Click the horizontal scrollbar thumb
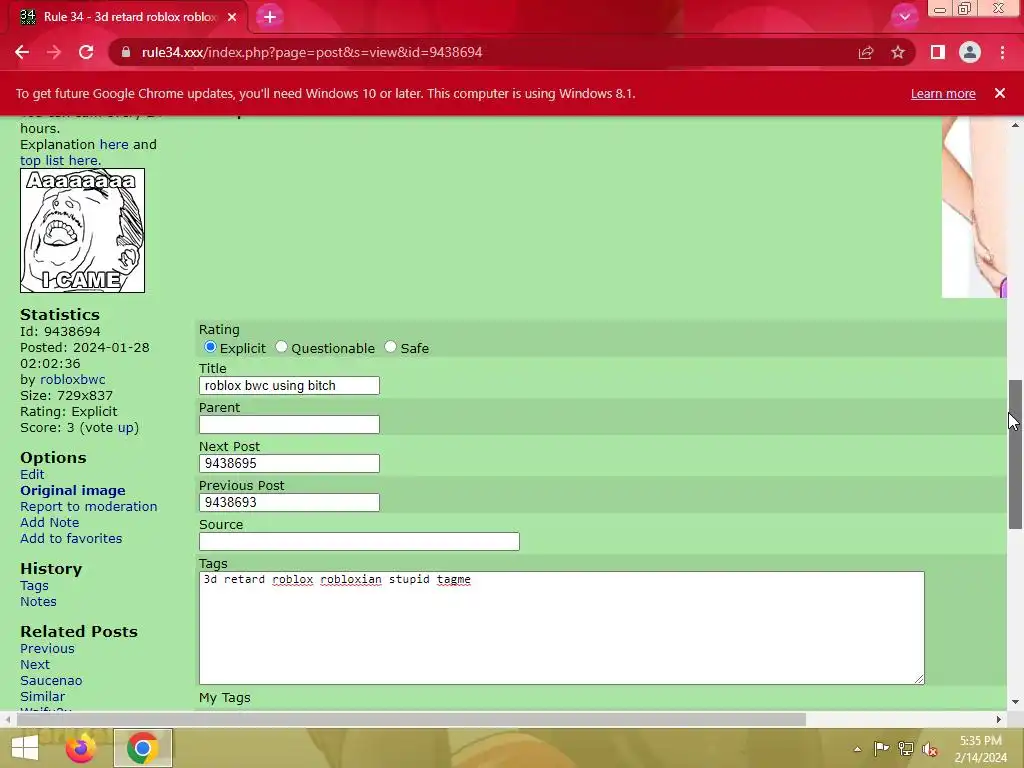This screenshot has height=768, width=1024. pyautogui.click(x=411, y=720)
